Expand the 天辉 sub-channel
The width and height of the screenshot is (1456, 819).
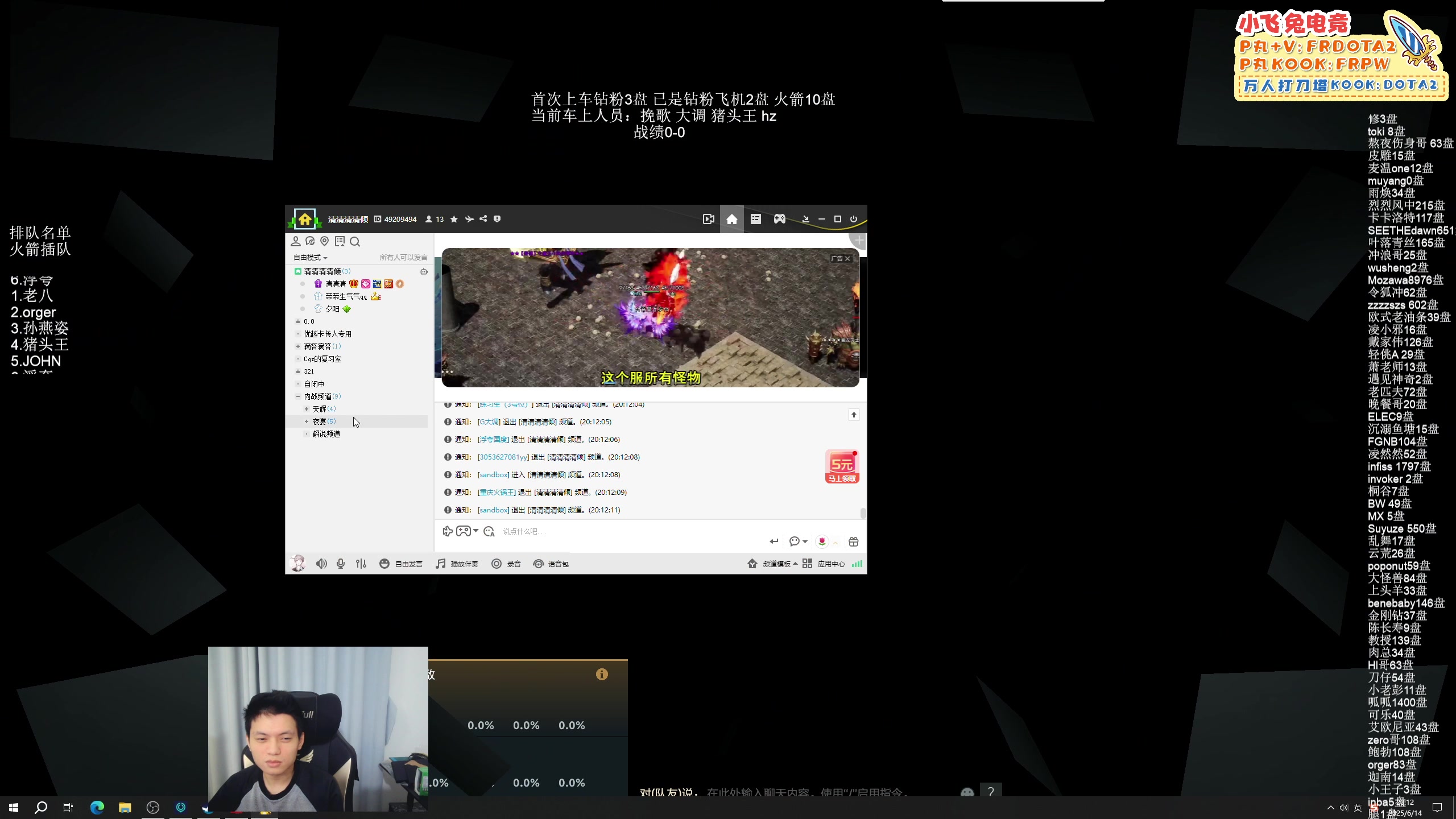tap(307, 409)
